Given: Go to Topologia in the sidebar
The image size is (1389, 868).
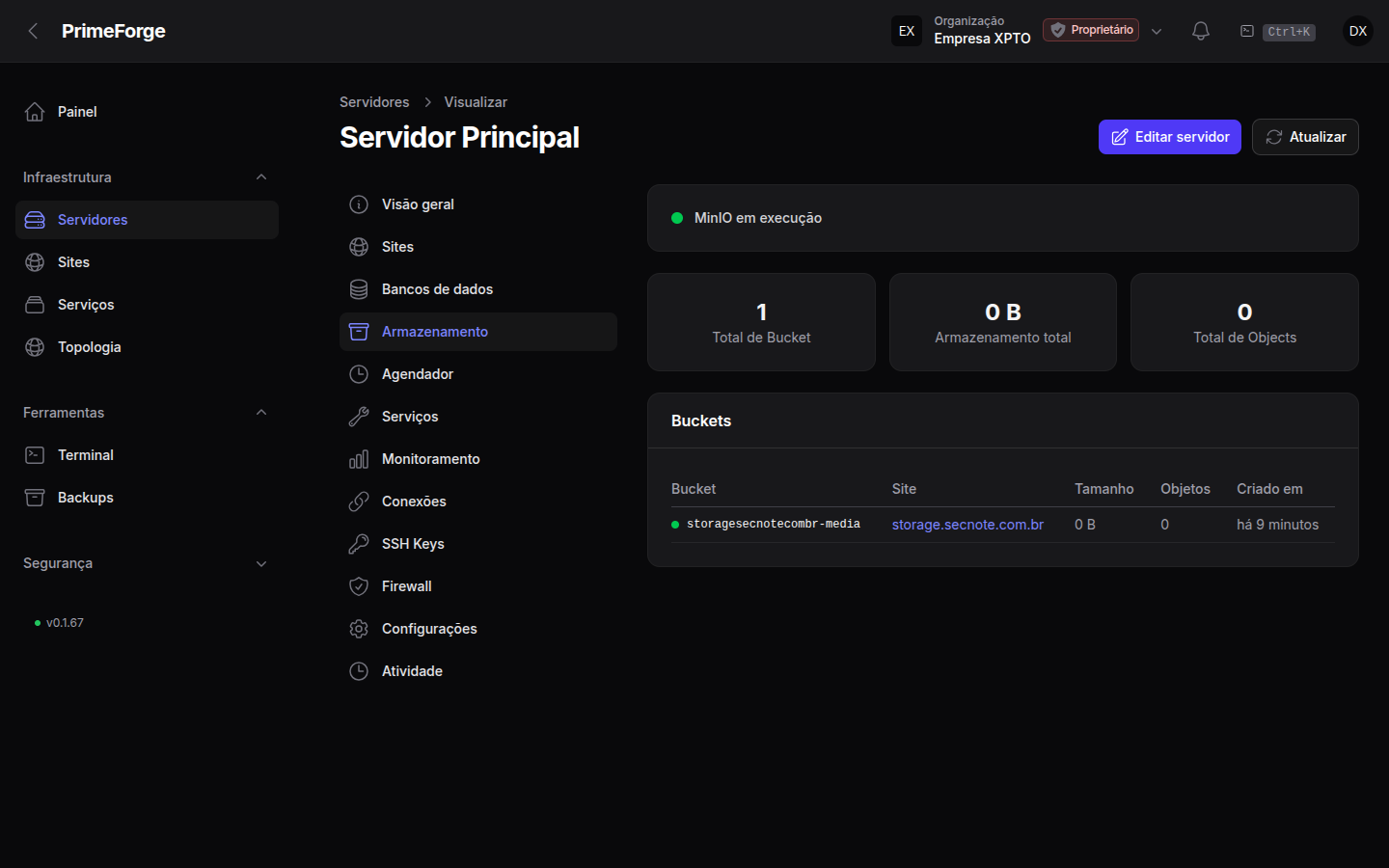Looking at the screenshot, I should pos(147,347).
